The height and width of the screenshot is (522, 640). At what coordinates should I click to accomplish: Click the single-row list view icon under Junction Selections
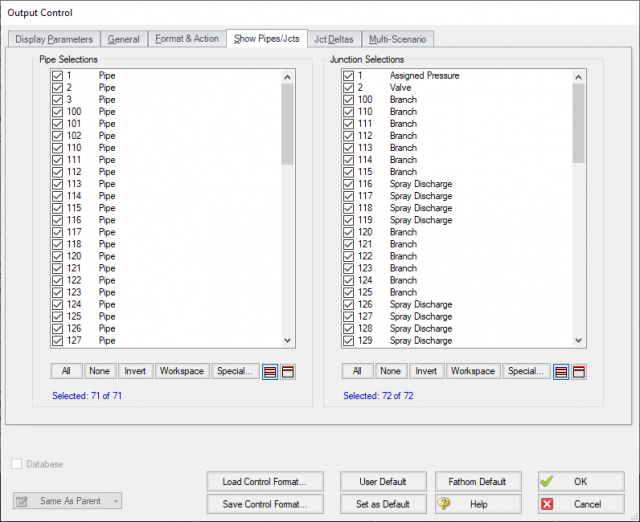(579, 372)
